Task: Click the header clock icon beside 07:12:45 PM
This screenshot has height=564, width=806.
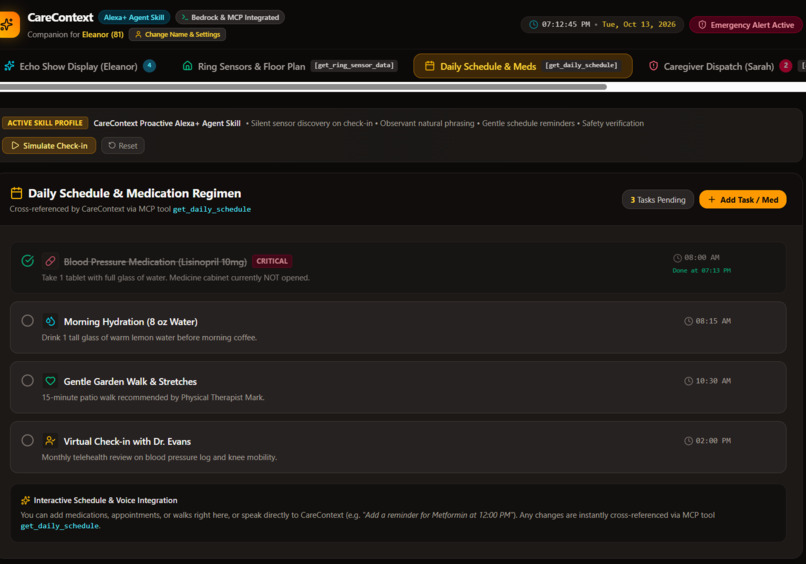Action: [x=534, y=25]
